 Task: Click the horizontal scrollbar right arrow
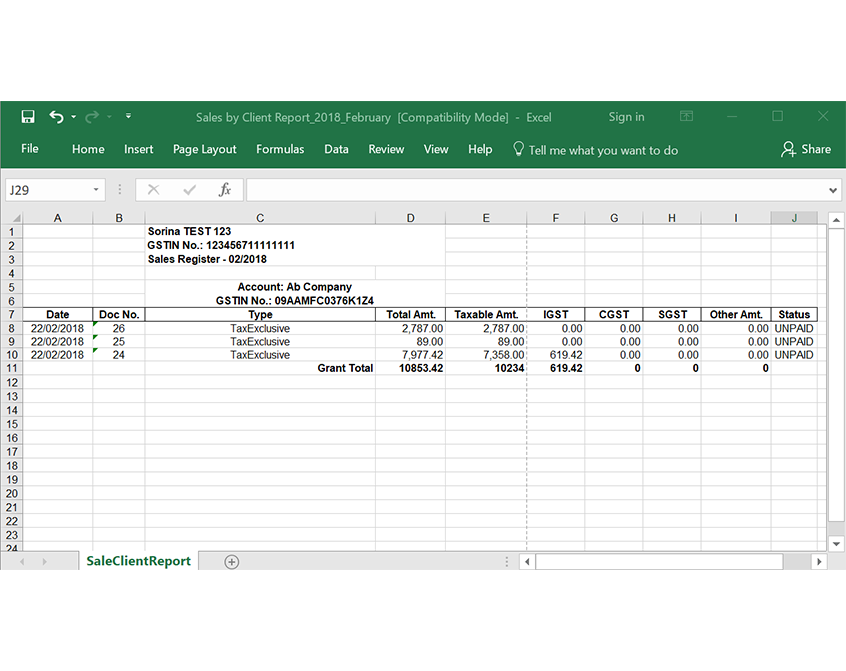(819, 562)
